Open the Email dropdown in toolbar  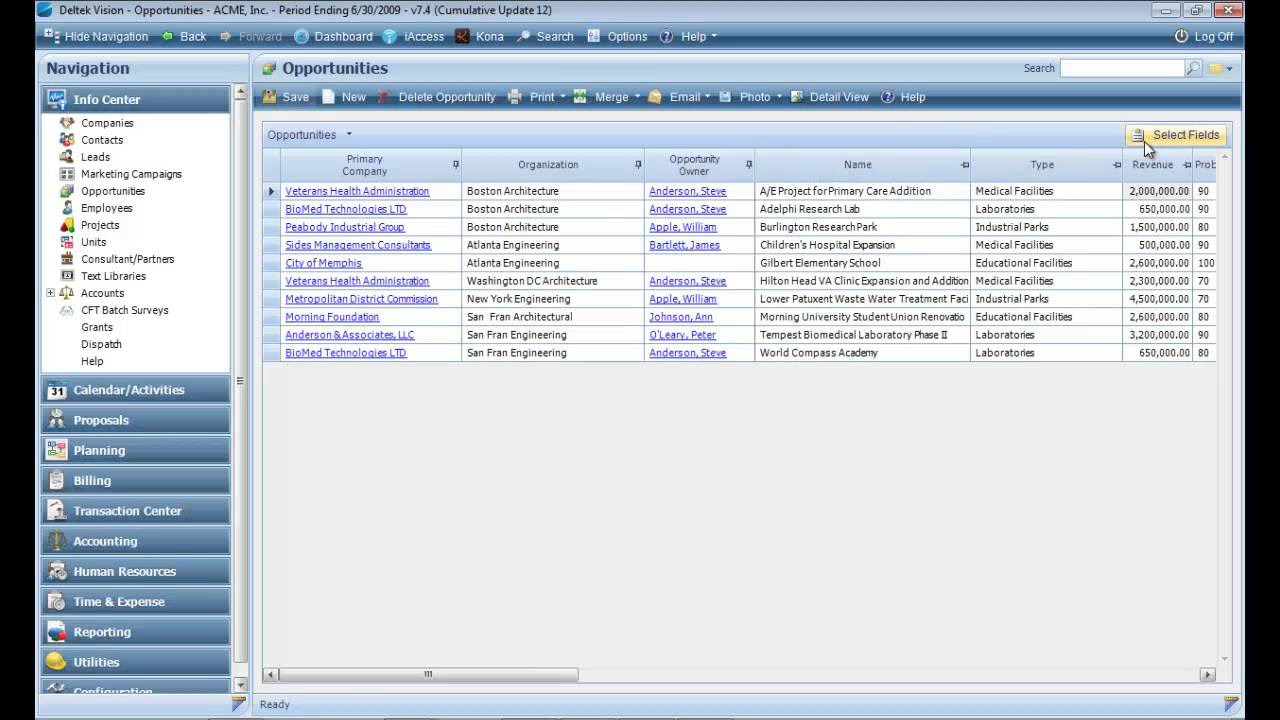(707, 97)
